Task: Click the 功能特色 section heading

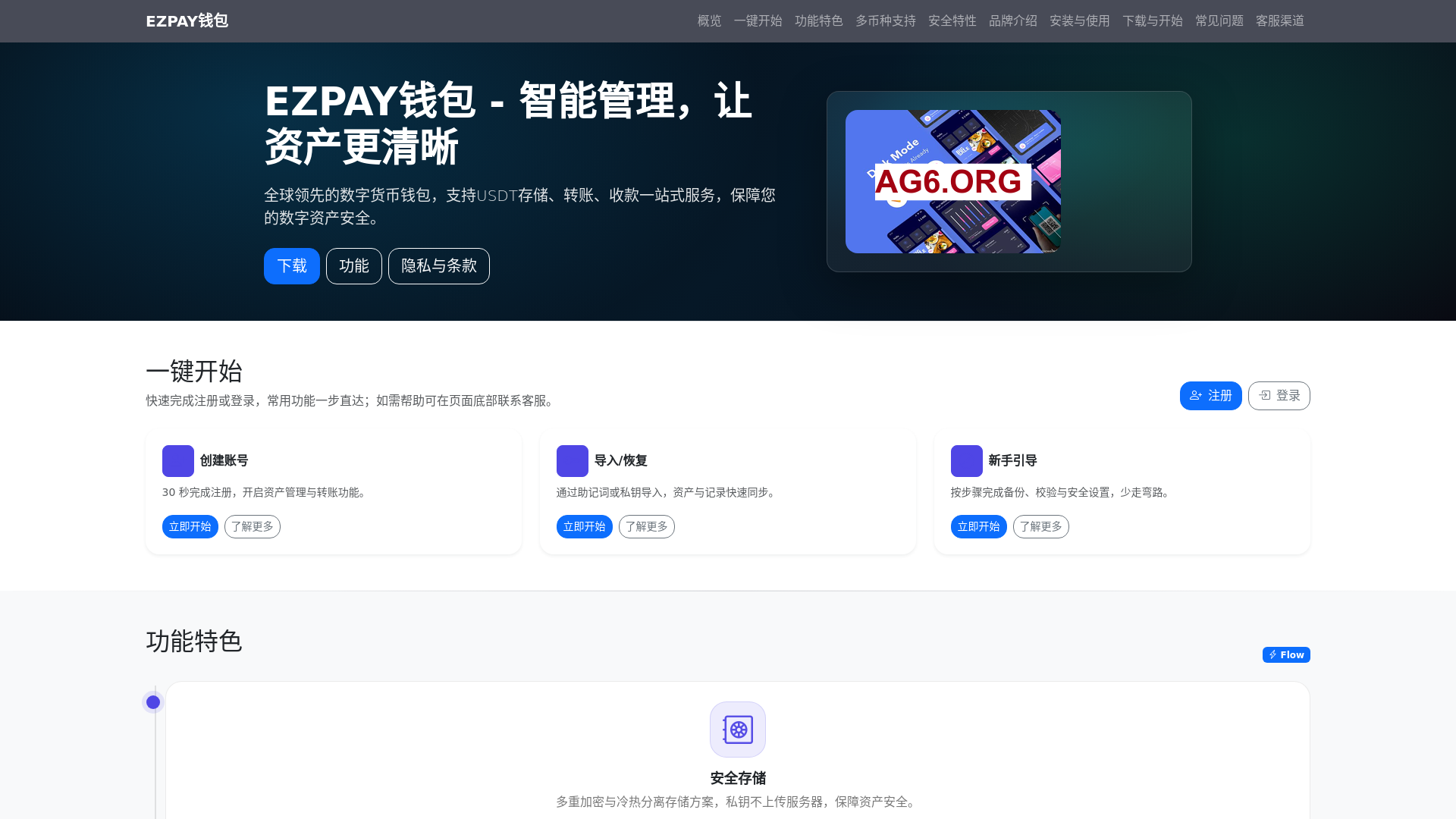Action: tap(194, 642)
